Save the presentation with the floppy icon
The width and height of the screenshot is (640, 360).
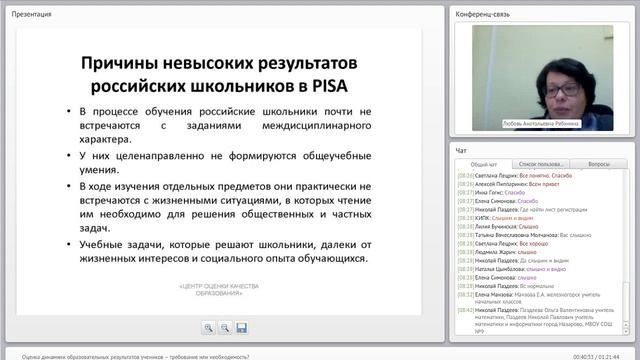point(241,328)
